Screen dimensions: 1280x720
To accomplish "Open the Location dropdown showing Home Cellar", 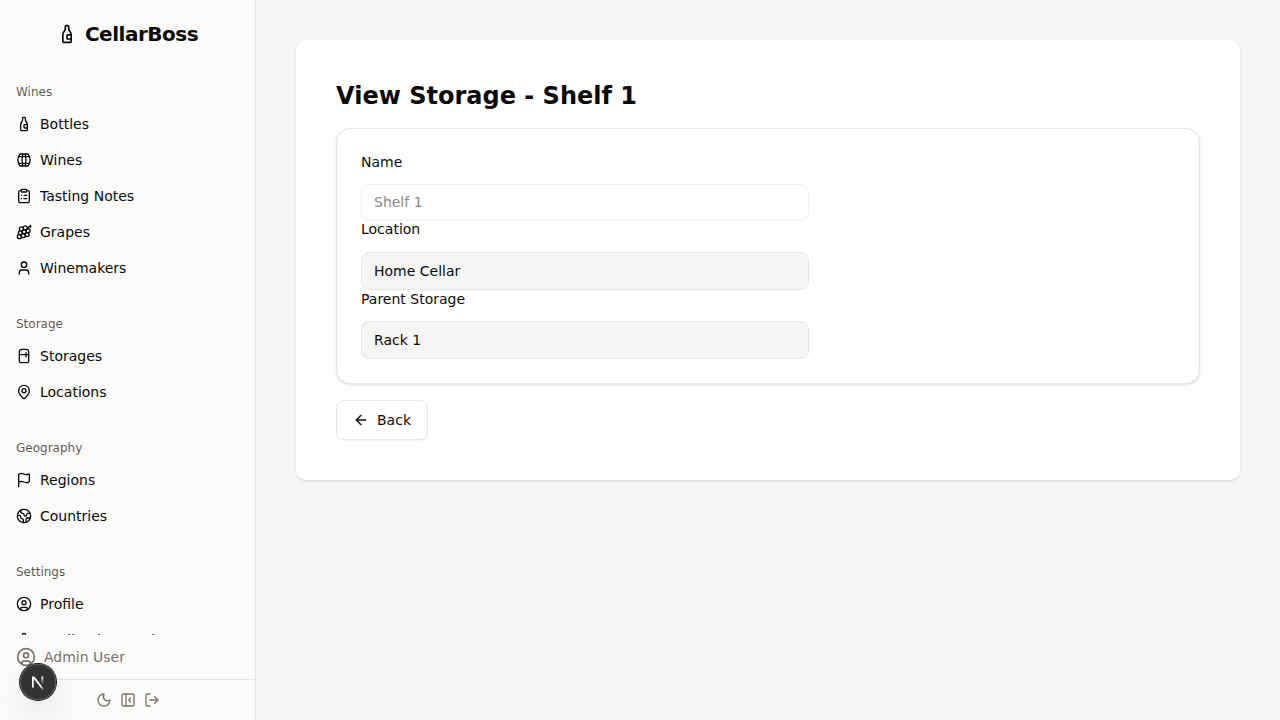I will pos(584,270).
